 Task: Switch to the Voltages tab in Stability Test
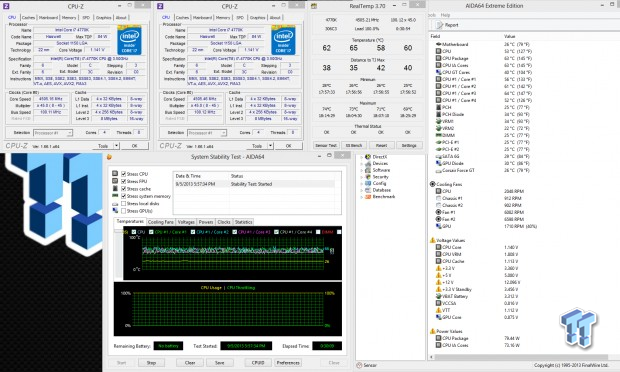click(x=186, y=222)
